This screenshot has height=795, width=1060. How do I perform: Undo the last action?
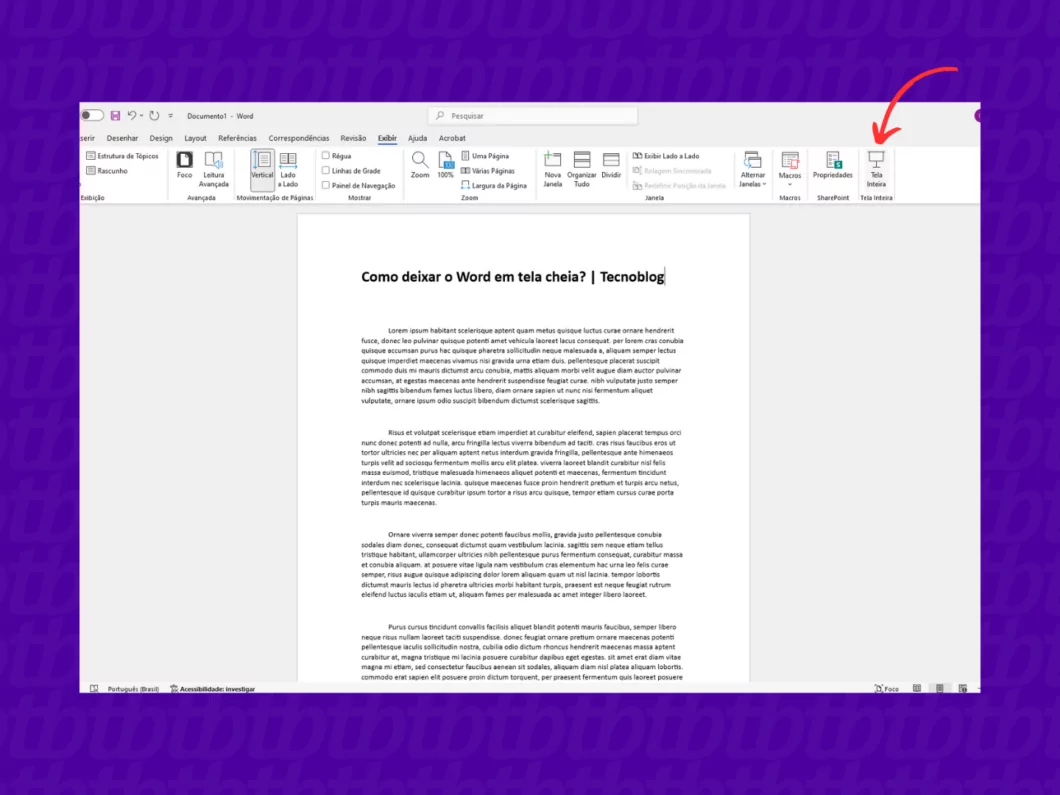click(x=132, y=116)
